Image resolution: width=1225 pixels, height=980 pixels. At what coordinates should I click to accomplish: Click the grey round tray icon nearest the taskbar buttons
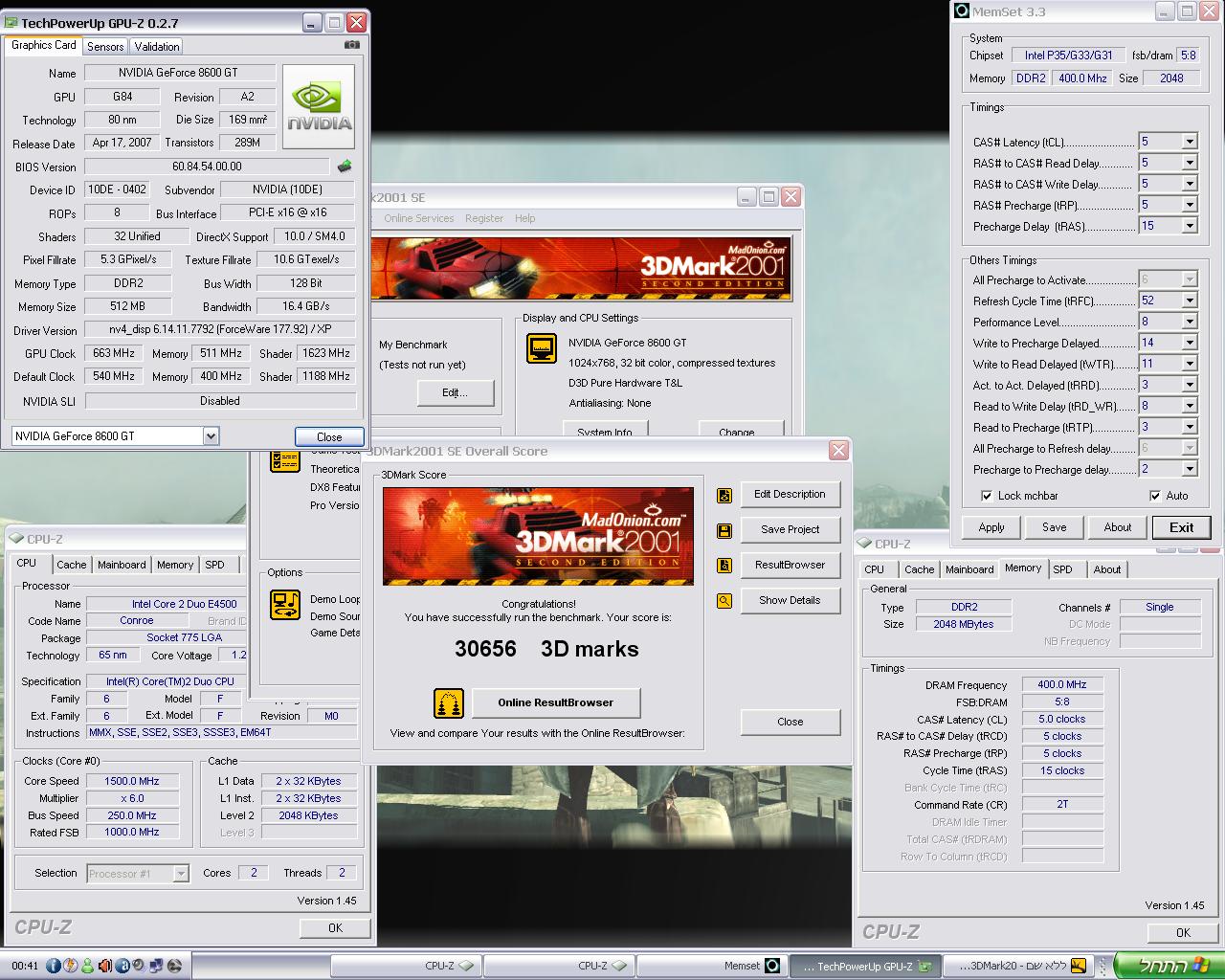point(174,966)
